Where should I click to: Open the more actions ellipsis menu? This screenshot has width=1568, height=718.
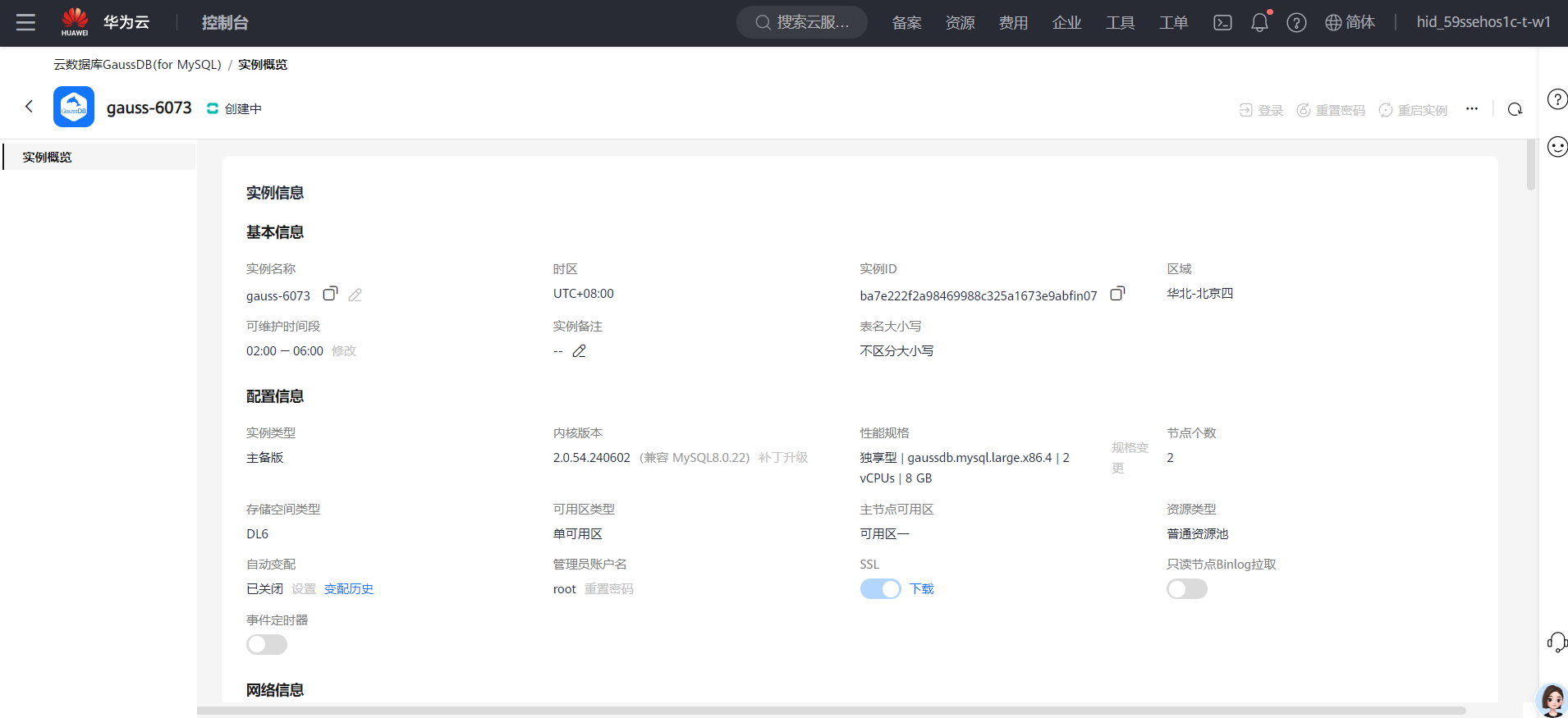tap(1472, 108)
